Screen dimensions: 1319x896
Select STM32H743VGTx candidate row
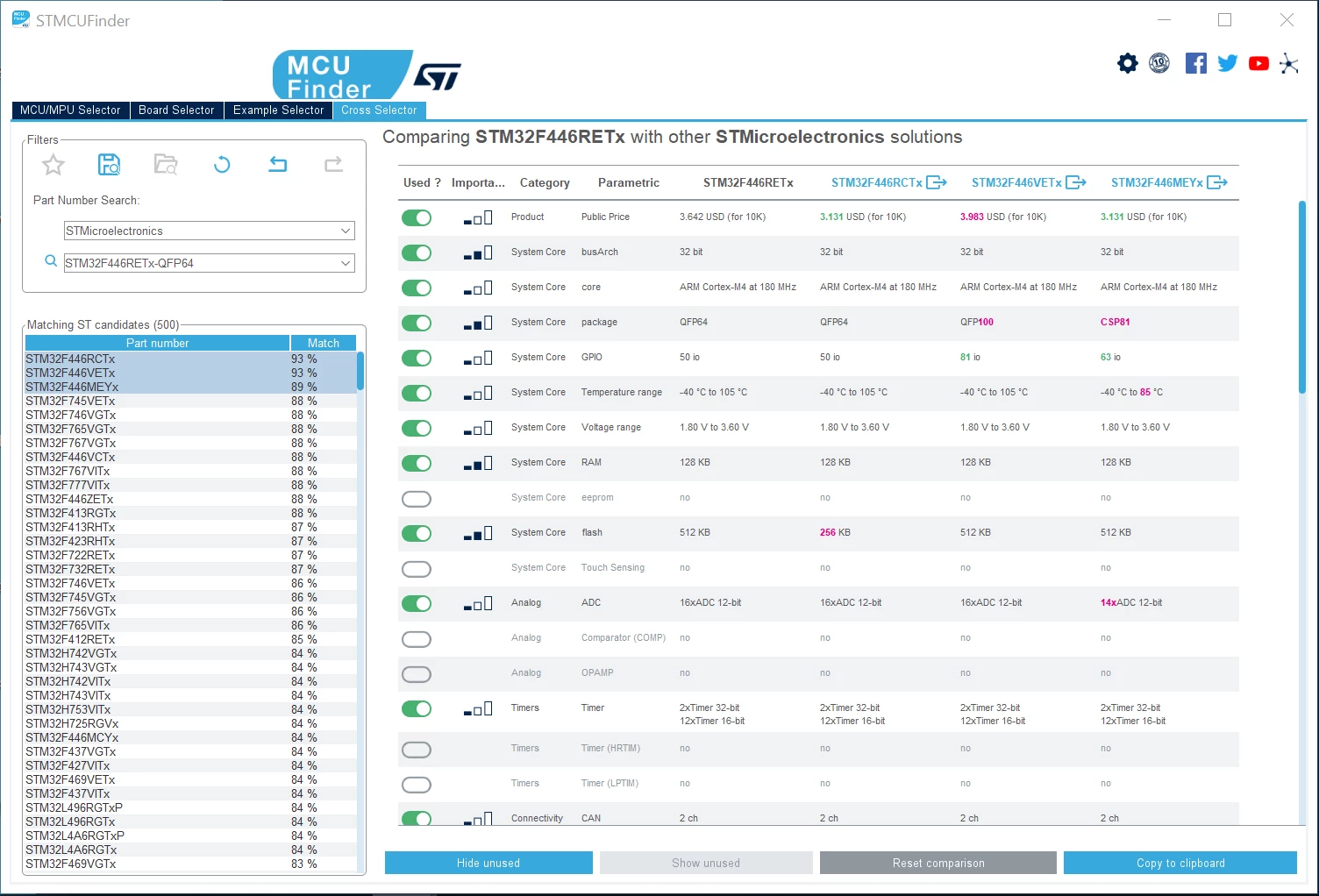[190, 667]
